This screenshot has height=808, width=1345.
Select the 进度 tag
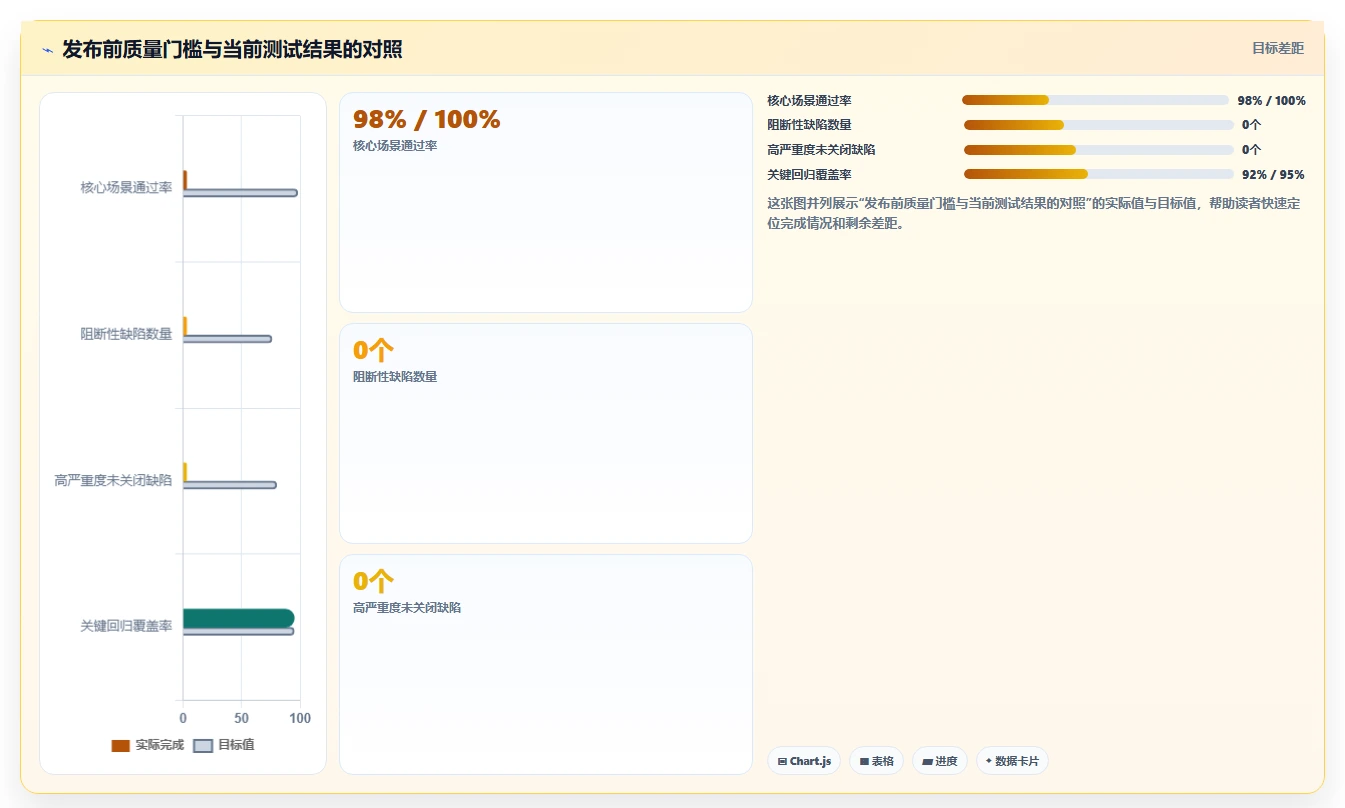939,761
